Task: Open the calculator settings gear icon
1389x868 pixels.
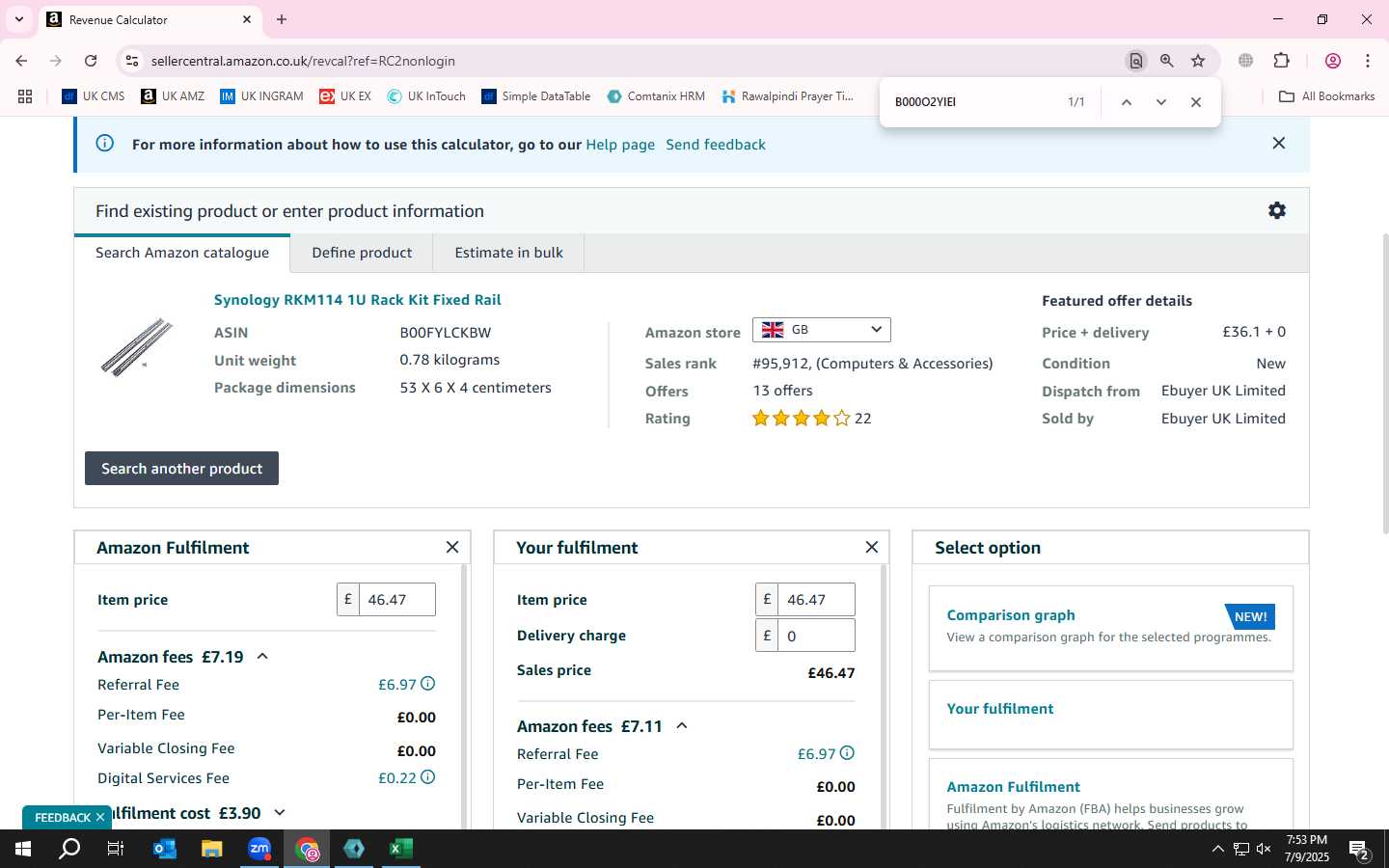Action: pos(1277,210)
